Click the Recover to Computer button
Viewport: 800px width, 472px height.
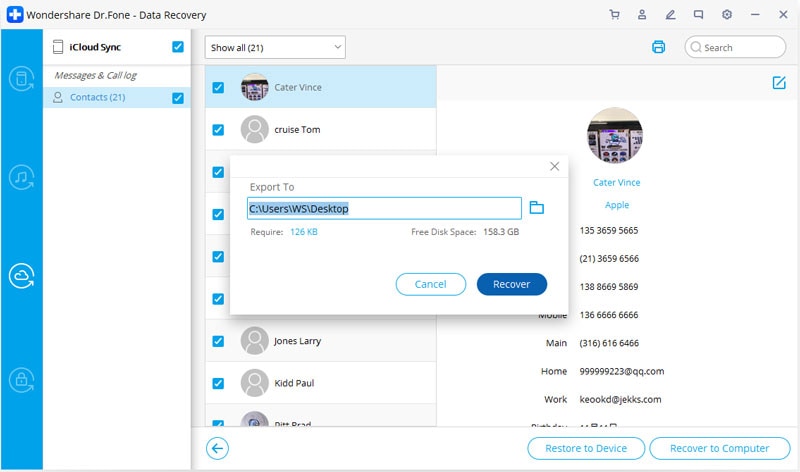(x=719, y=449)
